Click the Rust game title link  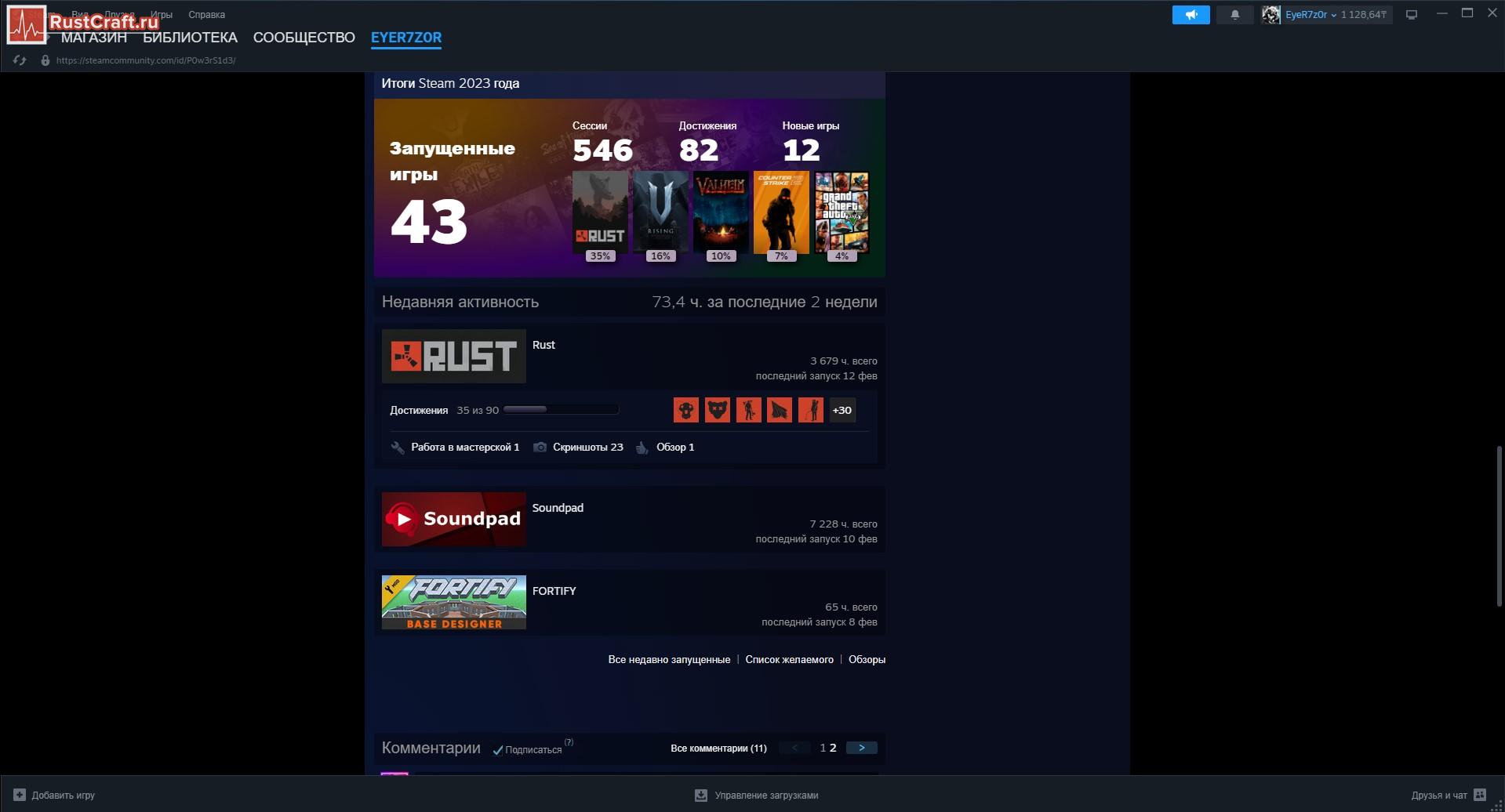tap(543, 345)
